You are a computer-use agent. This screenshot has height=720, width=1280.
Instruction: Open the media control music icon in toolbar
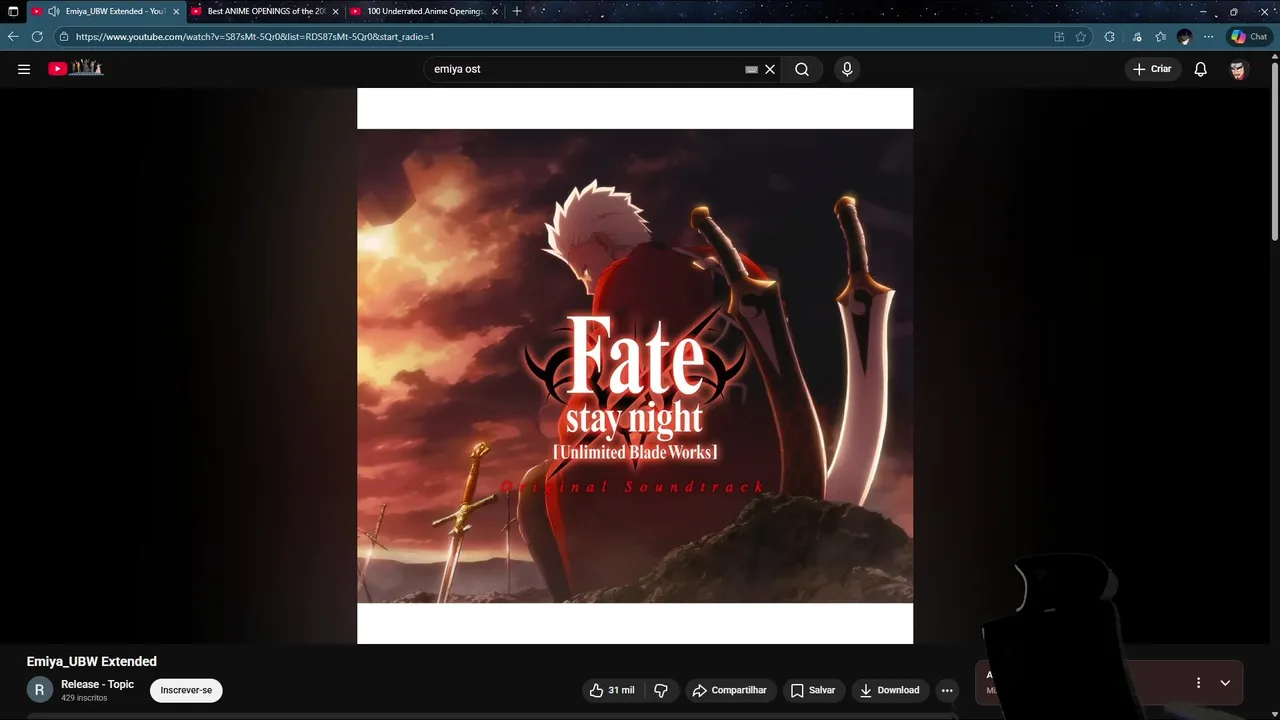click(1137, 37)
